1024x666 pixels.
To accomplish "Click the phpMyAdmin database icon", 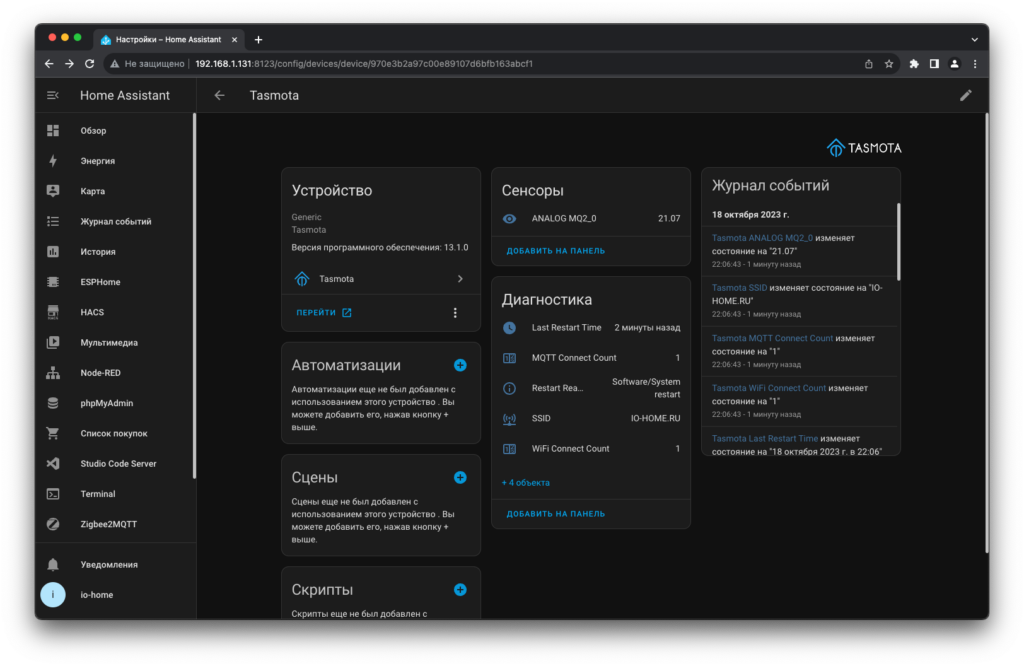I will (x=53, y=403).
